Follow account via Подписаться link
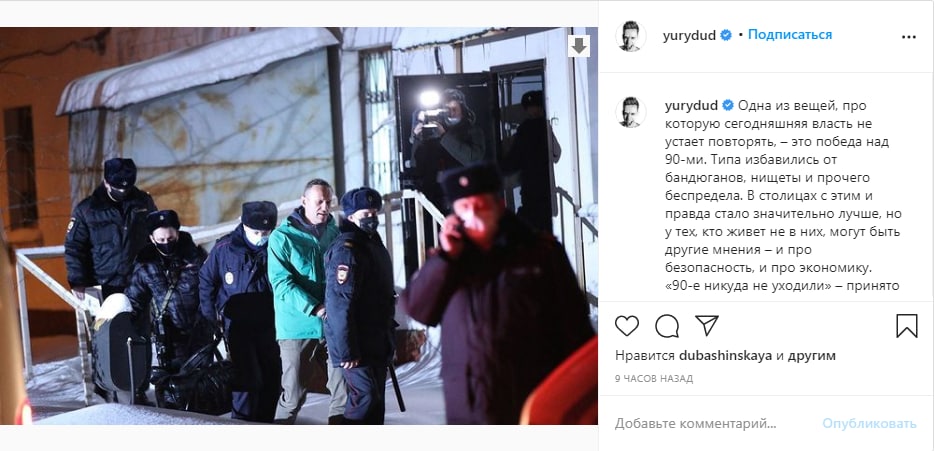This screenshot has height=451, width=934. click(789, 35)
